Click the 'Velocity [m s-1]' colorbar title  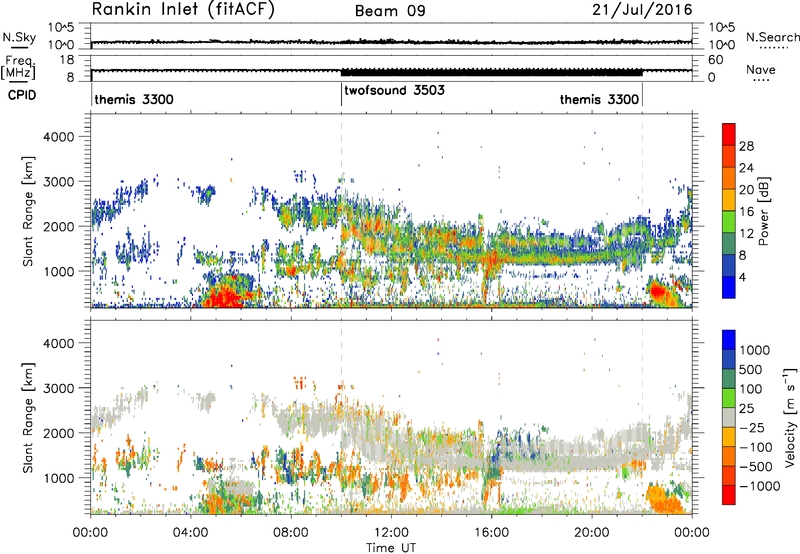pos(790,417)
